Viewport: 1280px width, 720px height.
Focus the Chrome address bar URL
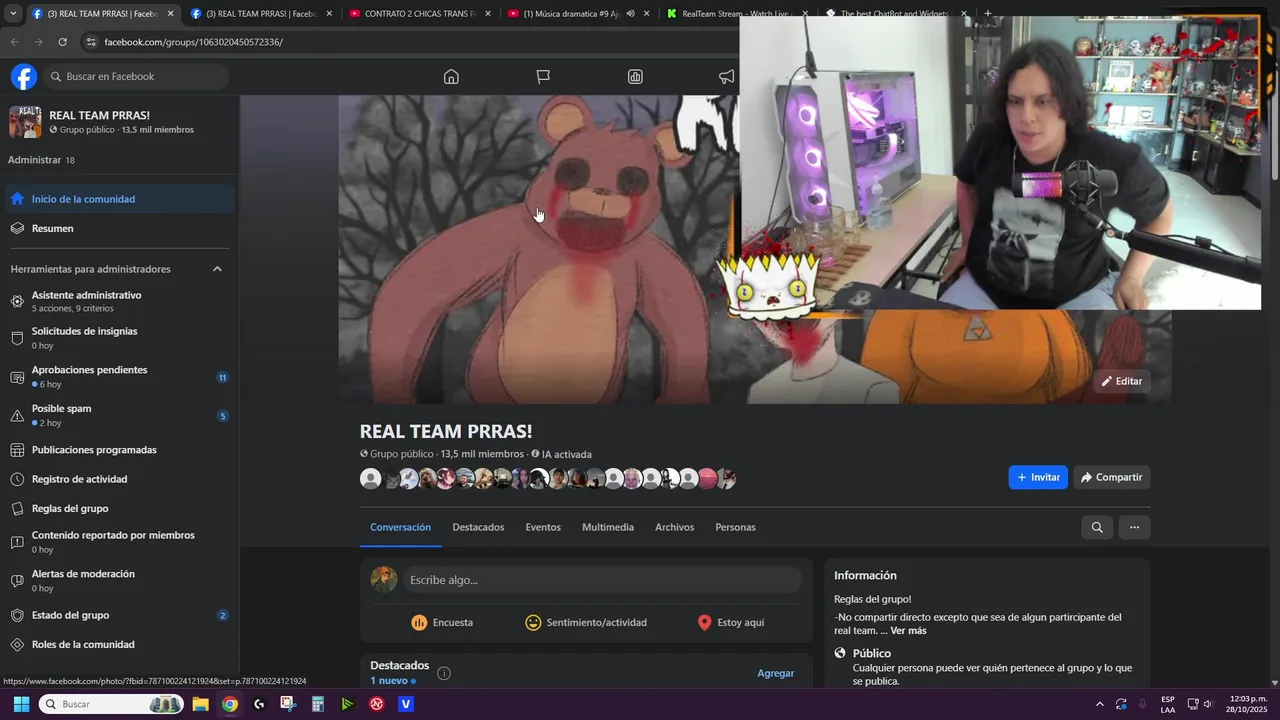pyautogui.click(x=193, y=42)
